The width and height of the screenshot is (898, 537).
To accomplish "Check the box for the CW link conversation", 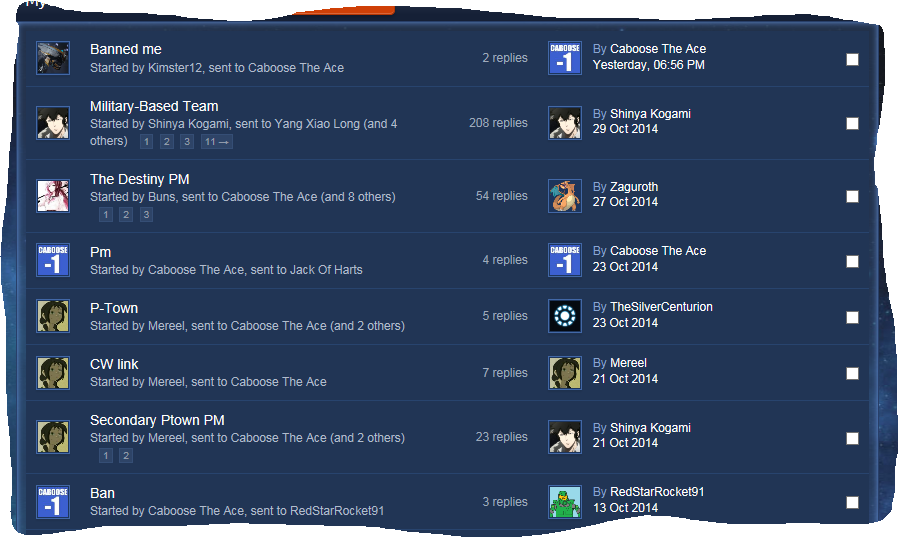I will point(852,373).
